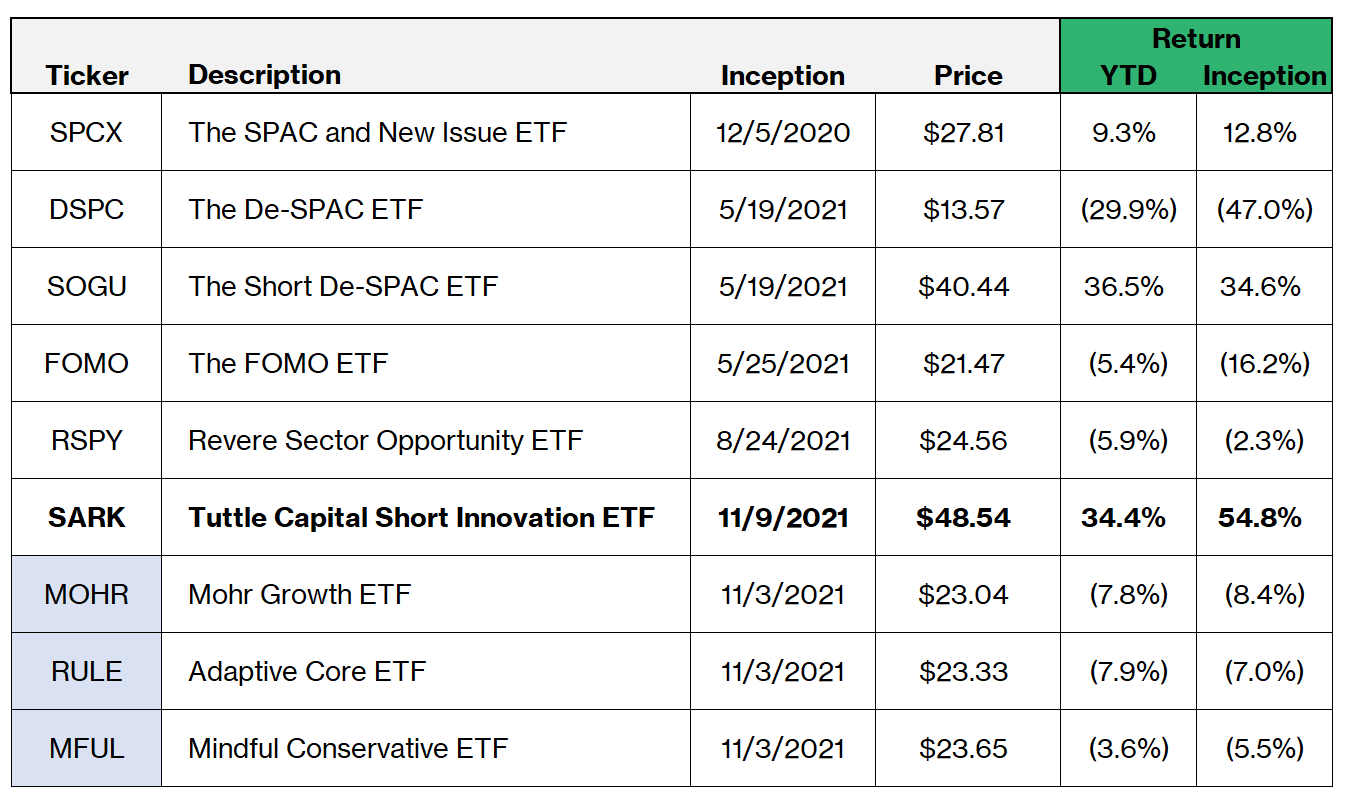The height and width of the screenshot is (801, 1349).
Task: Click the green Return header label
Action: [1196, 39]
